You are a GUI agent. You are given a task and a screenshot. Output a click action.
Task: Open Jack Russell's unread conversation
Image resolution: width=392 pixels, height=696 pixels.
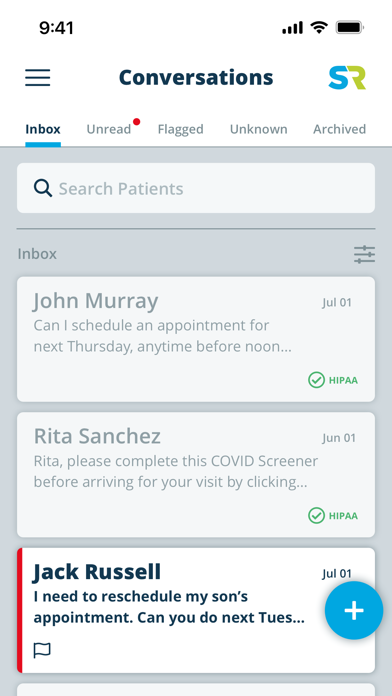click(196, 610)
